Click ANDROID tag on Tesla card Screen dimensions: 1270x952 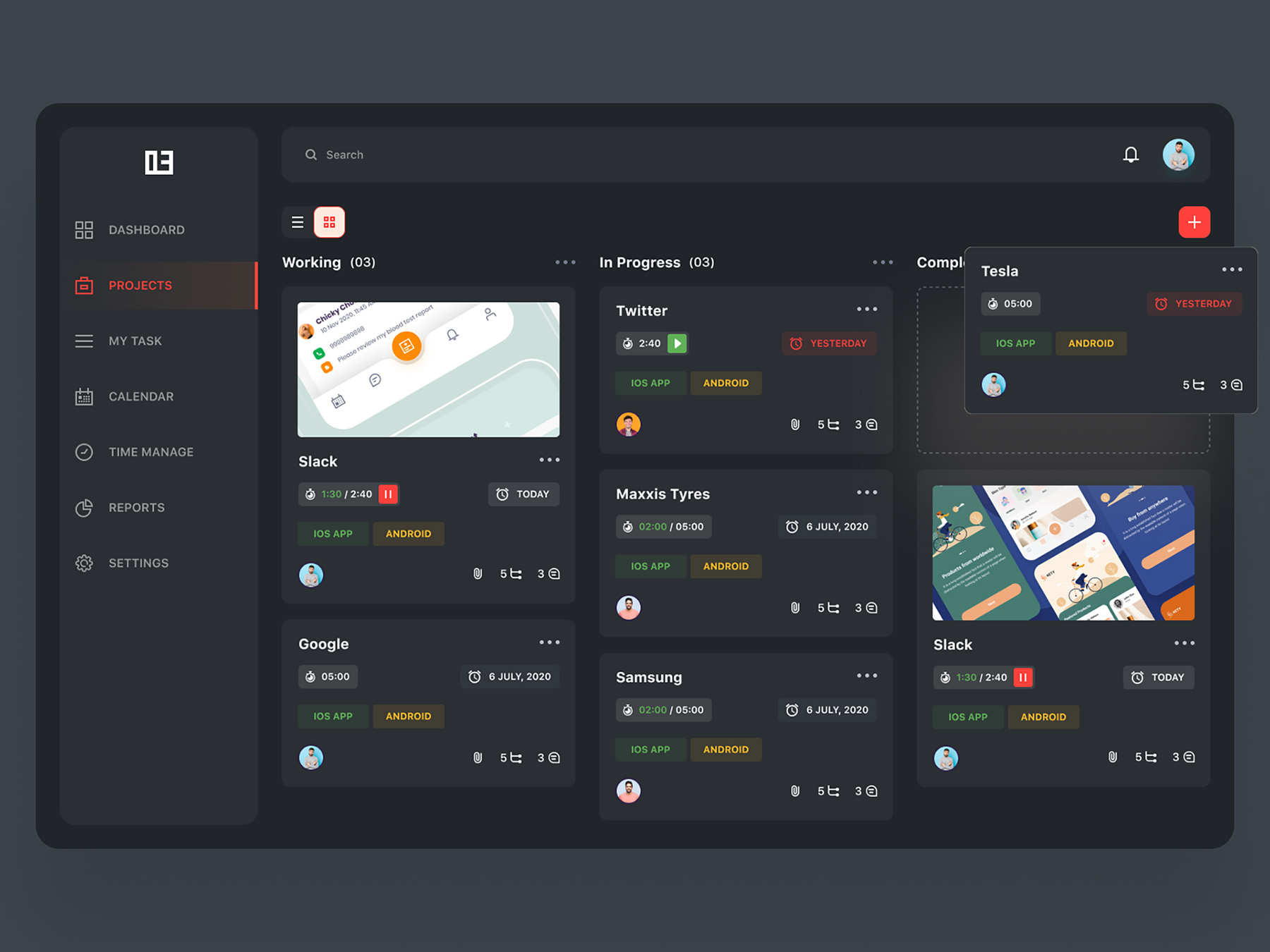(x=1091, y=343)
